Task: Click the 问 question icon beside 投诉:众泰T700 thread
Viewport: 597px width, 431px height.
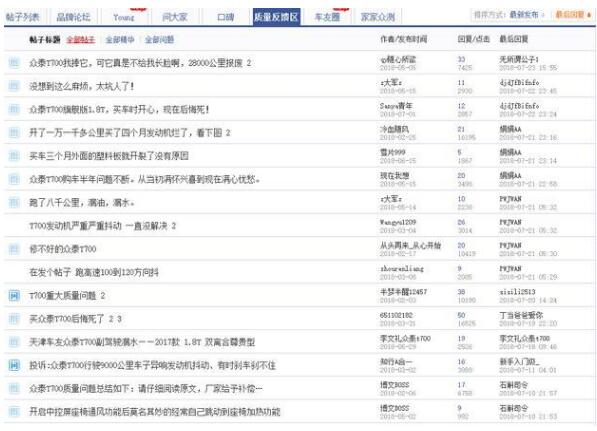Action: pos(14,366)
